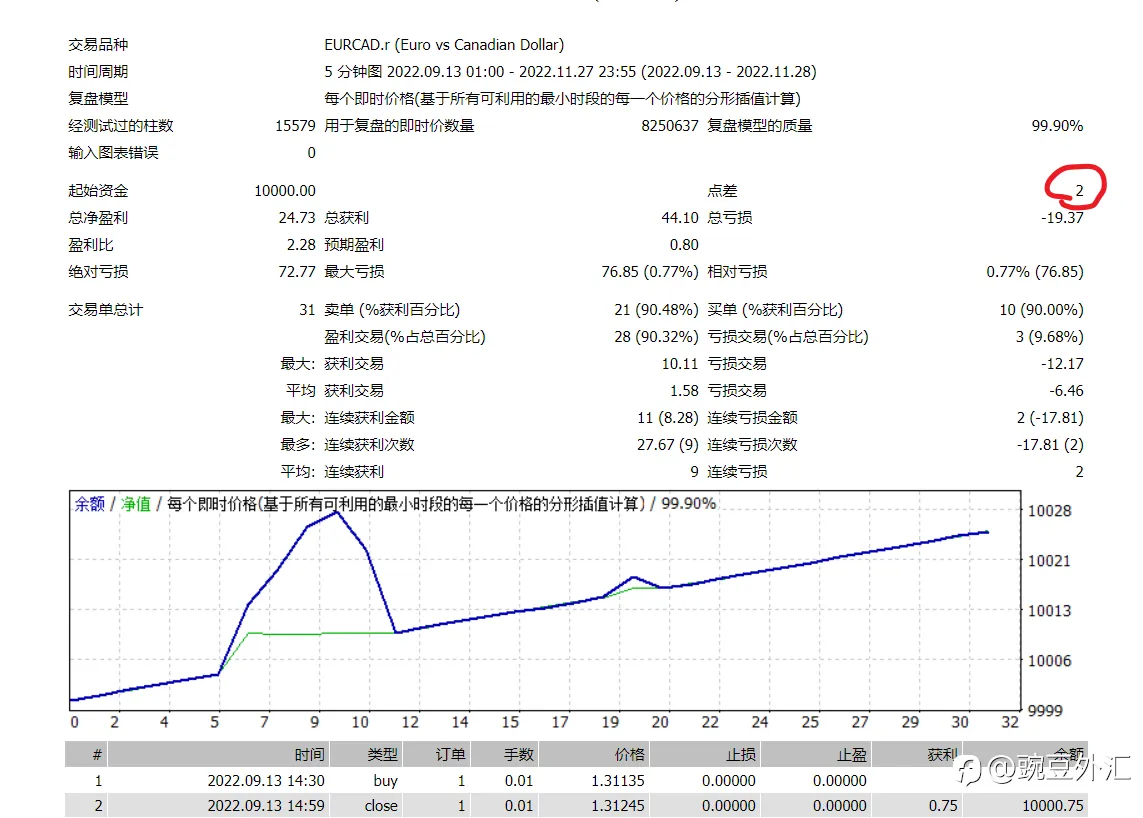Image resolution: width=1143 pixels, height=818 pixels.
Task: Click the 总获利 label
Action: pyautogui.click(x=346, y=217)
